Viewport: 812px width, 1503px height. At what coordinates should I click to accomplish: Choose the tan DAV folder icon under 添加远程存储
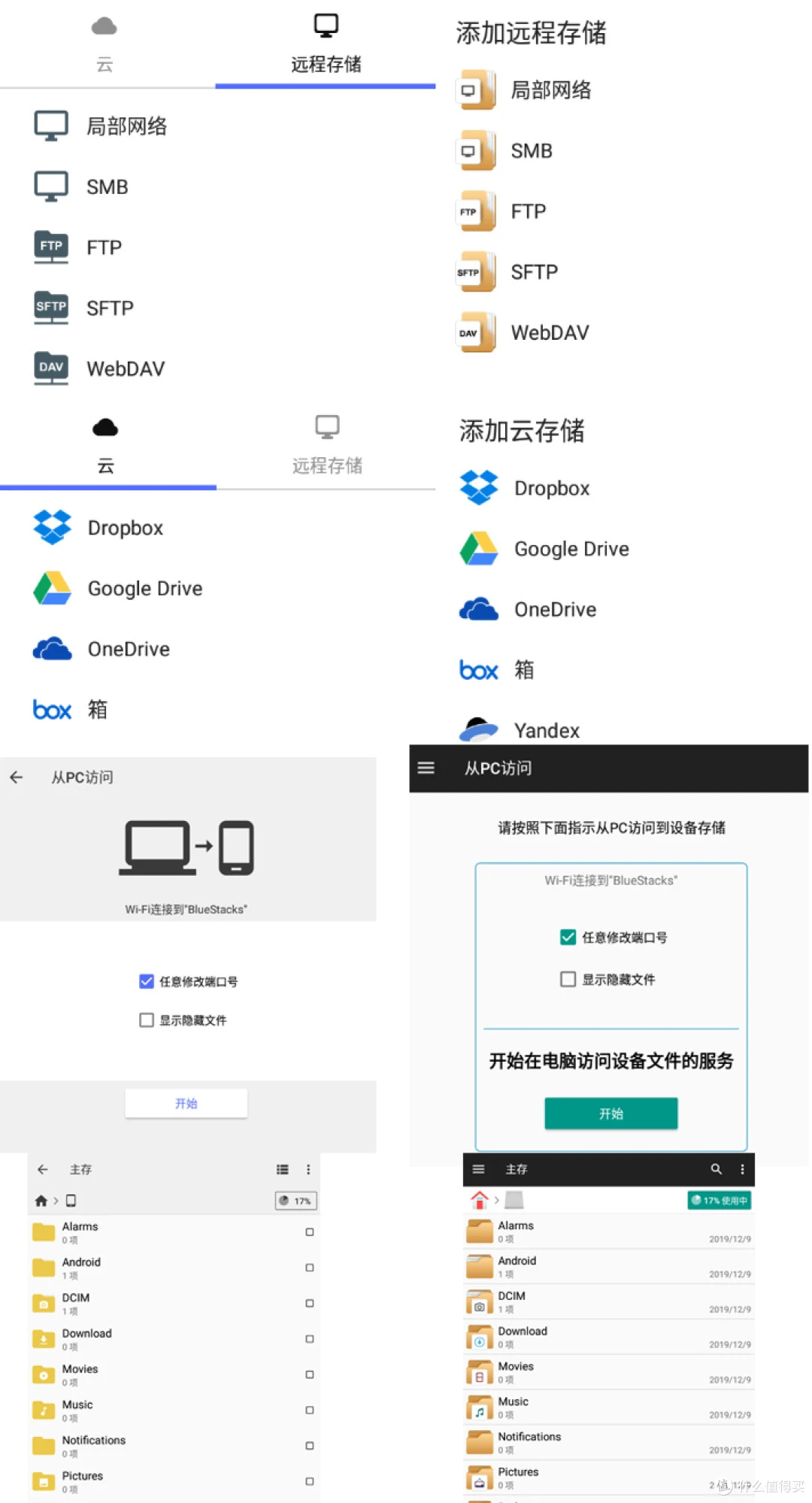pos(477,332)
